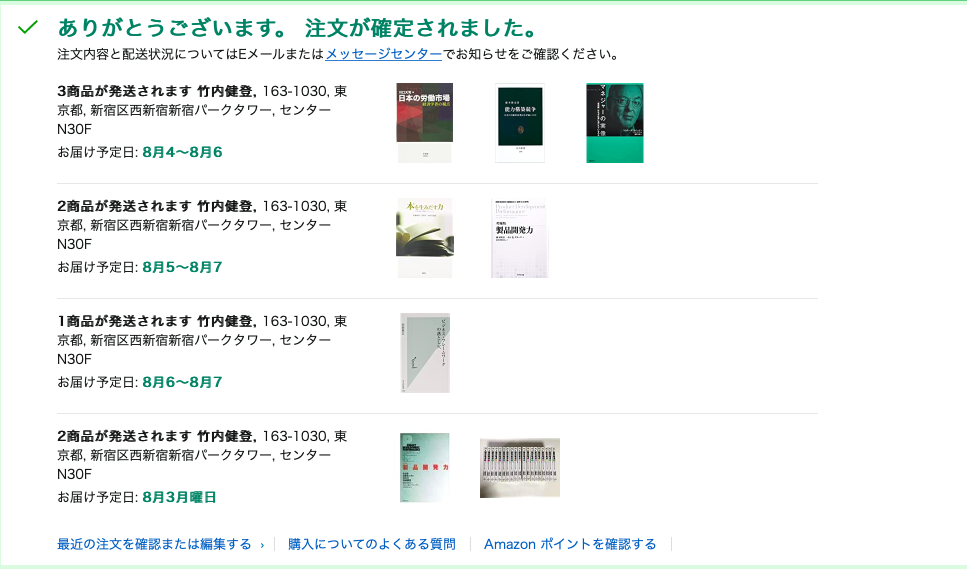The width and height of the screenshot is (967, 569).
Task: Click the multi-volume book set photo thumbnail
Action: click(x=520, y=468)
